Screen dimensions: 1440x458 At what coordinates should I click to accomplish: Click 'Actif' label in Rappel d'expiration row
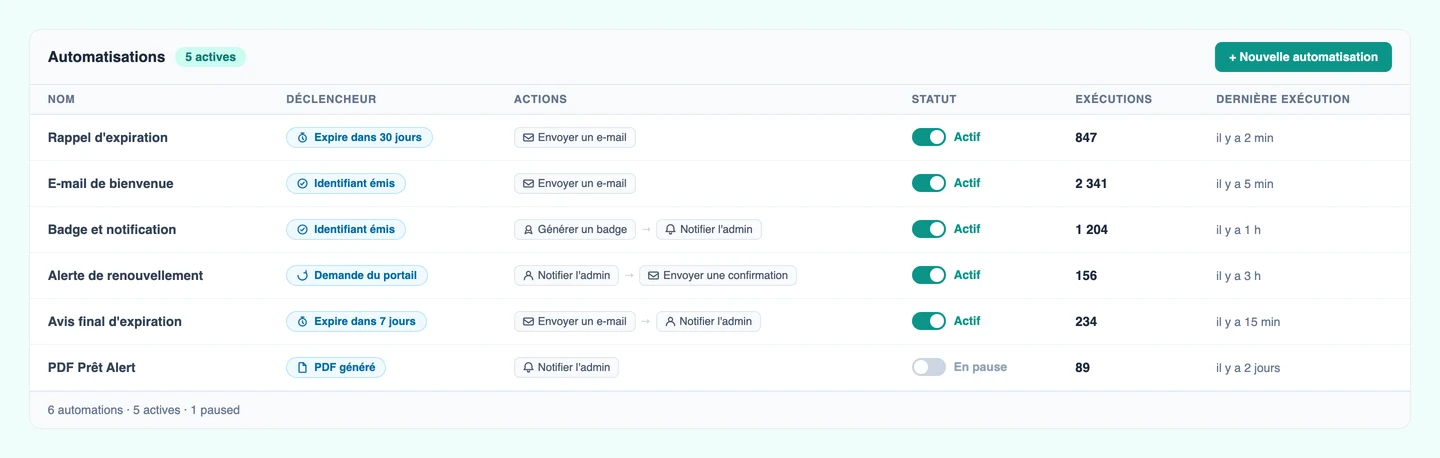[x=967, y=137]
